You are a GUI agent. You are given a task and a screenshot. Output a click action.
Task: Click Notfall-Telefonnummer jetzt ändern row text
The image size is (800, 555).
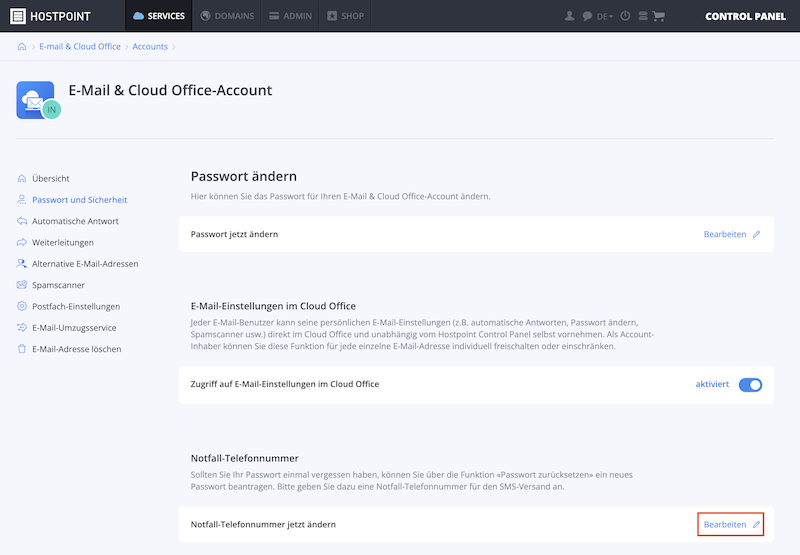pyautogui.click(x=263, y=524)
